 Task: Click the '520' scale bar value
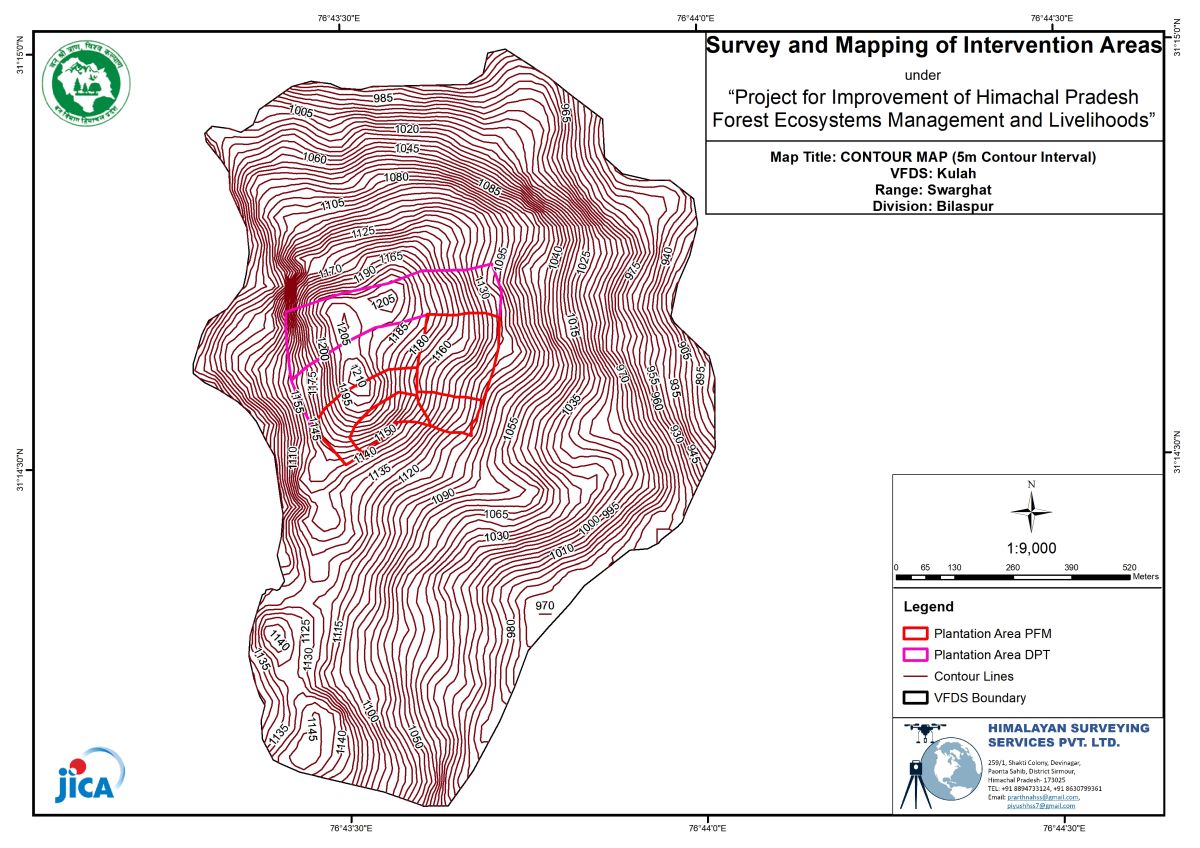coord(1130,567)
